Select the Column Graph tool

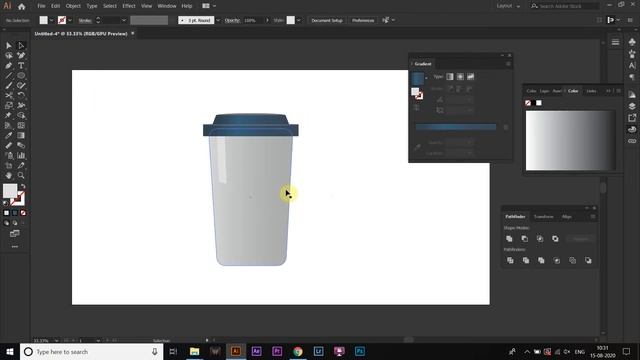[21, 156]
